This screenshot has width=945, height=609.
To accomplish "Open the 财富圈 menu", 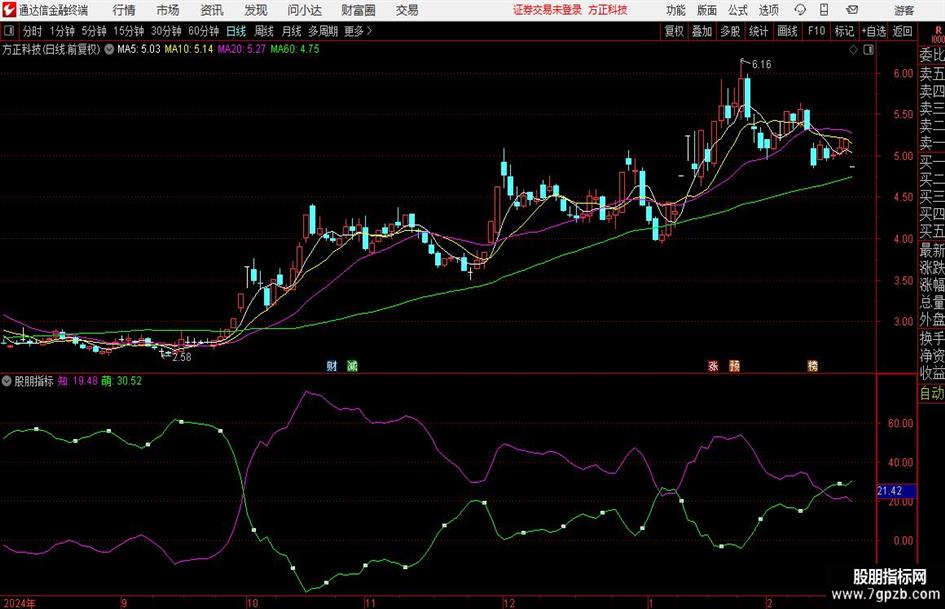I will tap(359, 10).
